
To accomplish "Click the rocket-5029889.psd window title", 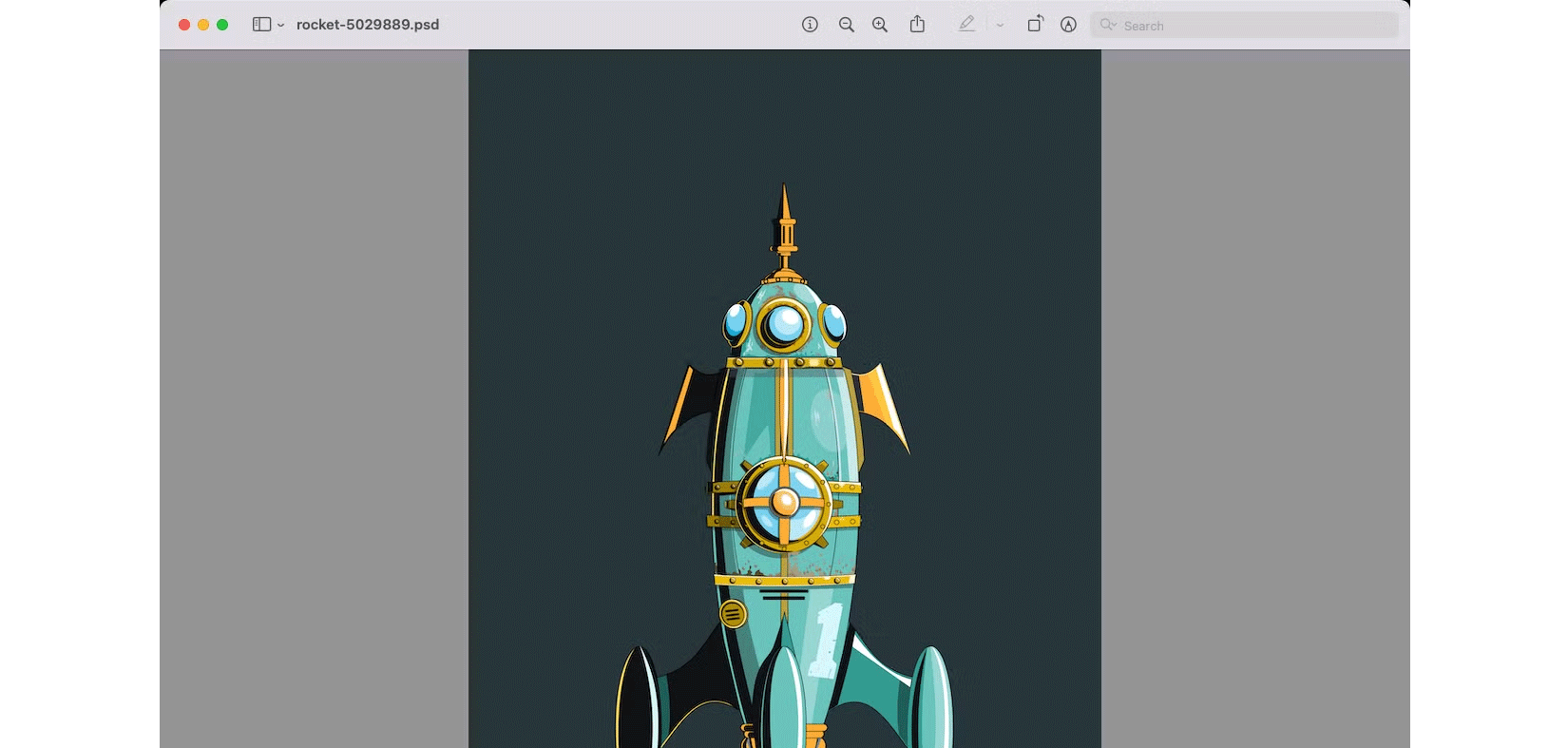I will coord(368,25).
